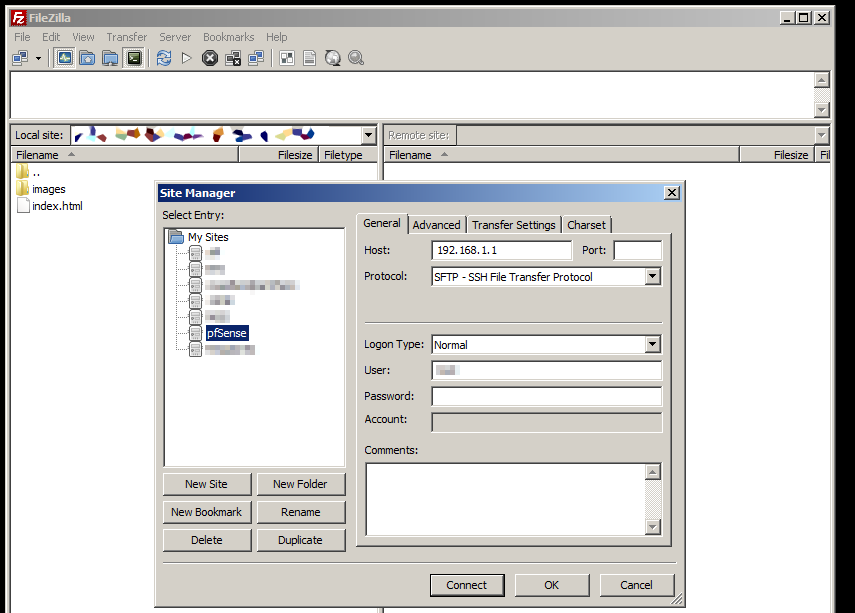Open the Help menu

point(276,37)
